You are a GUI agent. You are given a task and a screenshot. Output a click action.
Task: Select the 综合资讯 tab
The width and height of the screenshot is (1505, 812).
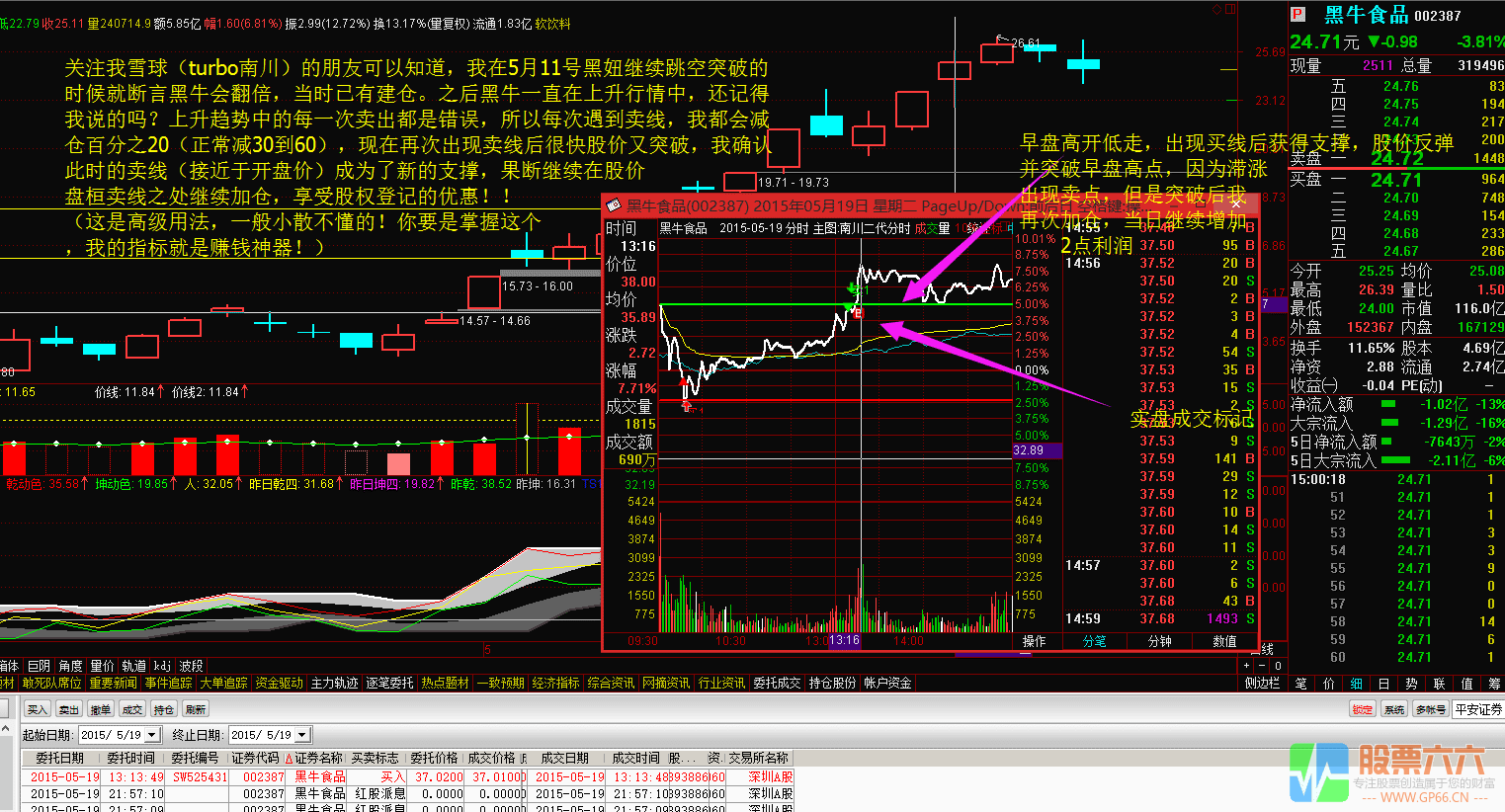[612, 683]
